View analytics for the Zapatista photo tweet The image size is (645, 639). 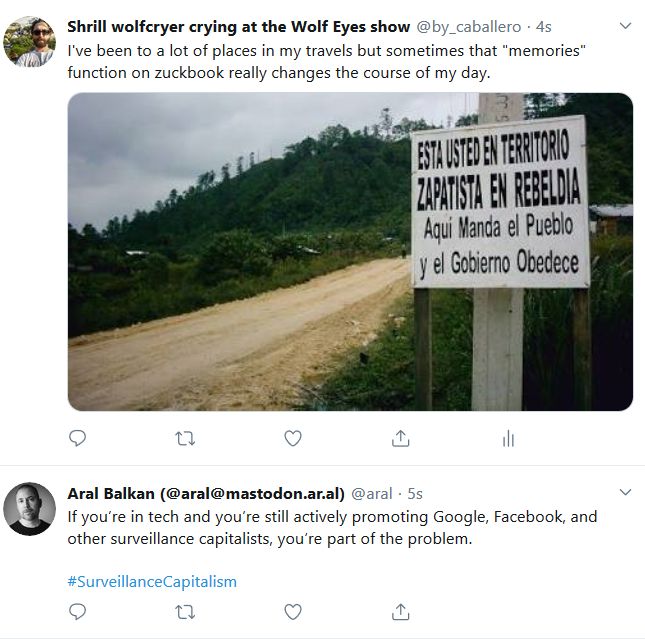coord(508,438)
